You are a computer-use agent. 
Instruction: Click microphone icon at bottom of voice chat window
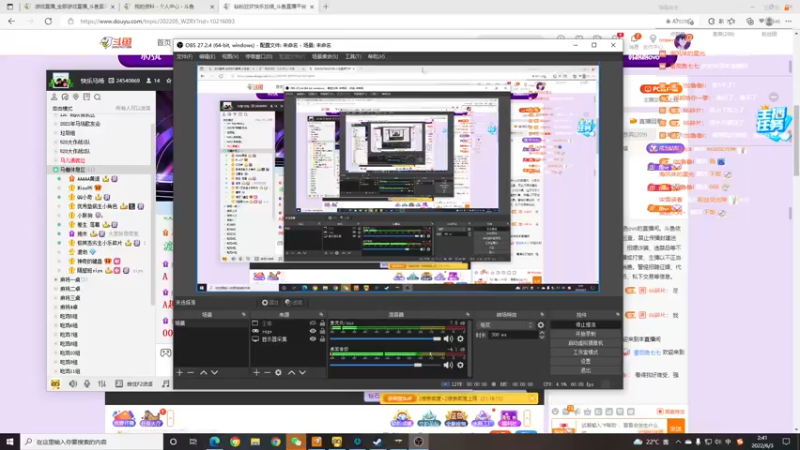tap(87, 384)
